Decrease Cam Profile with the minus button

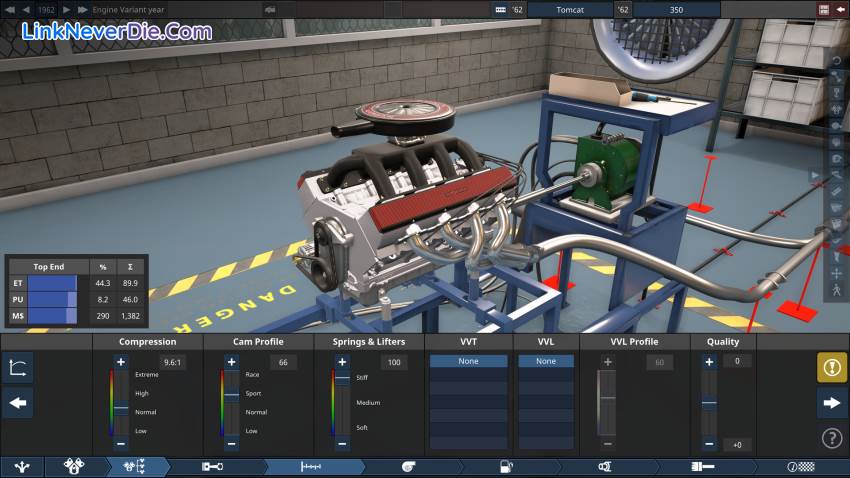tap(232, 443)
